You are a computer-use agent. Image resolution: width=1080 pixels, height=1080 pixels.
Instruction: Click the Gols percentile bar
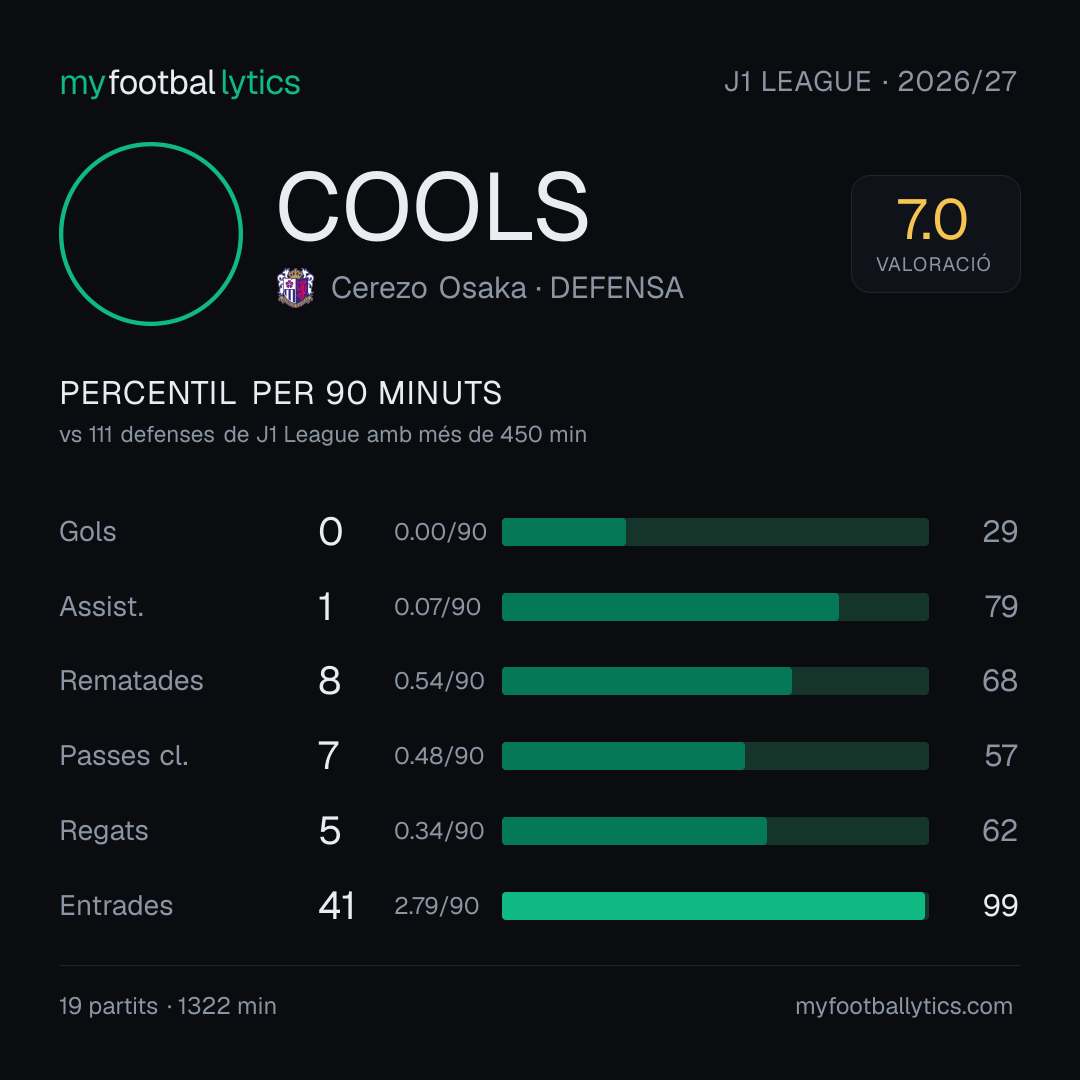(x=715, y=532)
